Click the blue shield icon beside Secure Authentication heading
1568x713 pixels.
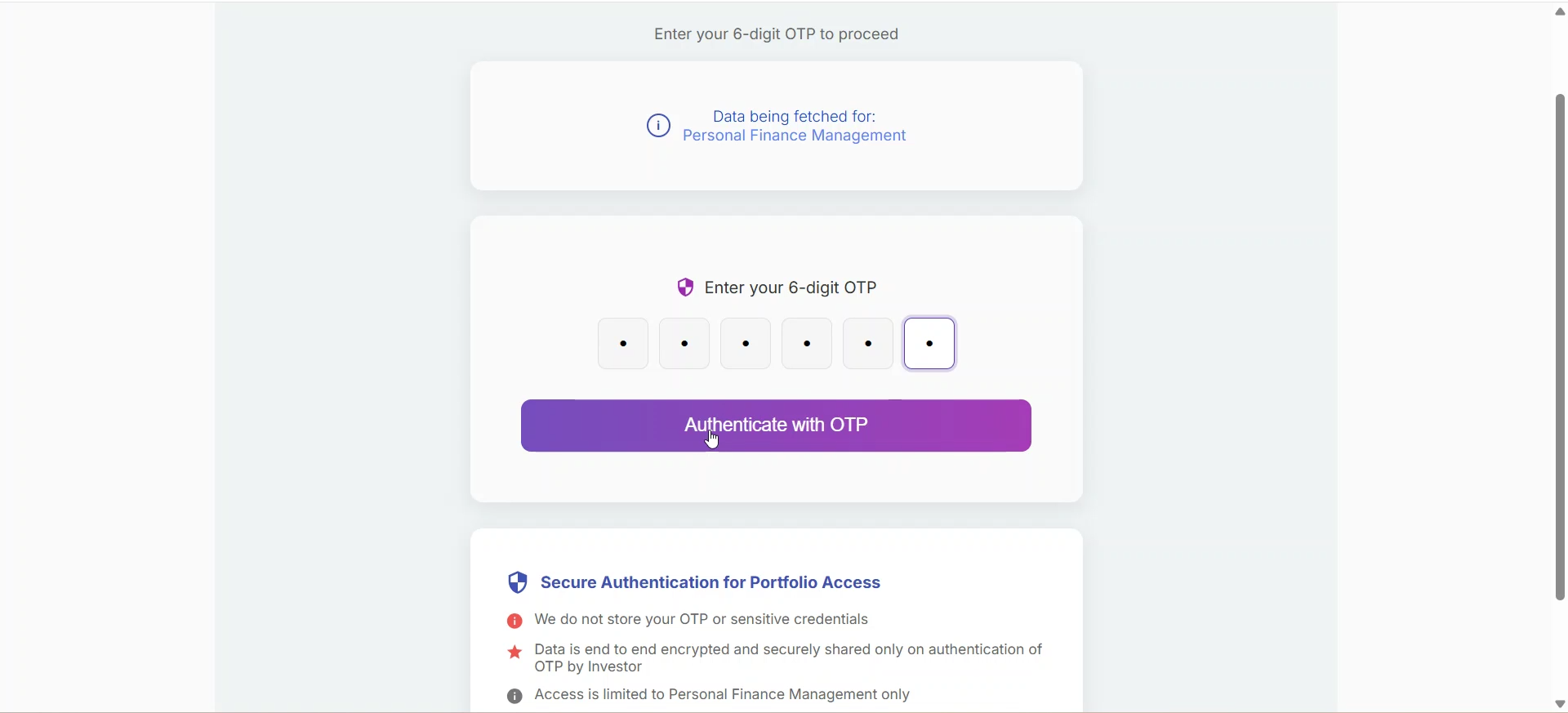pyautogui.click(x=518, y=582)
